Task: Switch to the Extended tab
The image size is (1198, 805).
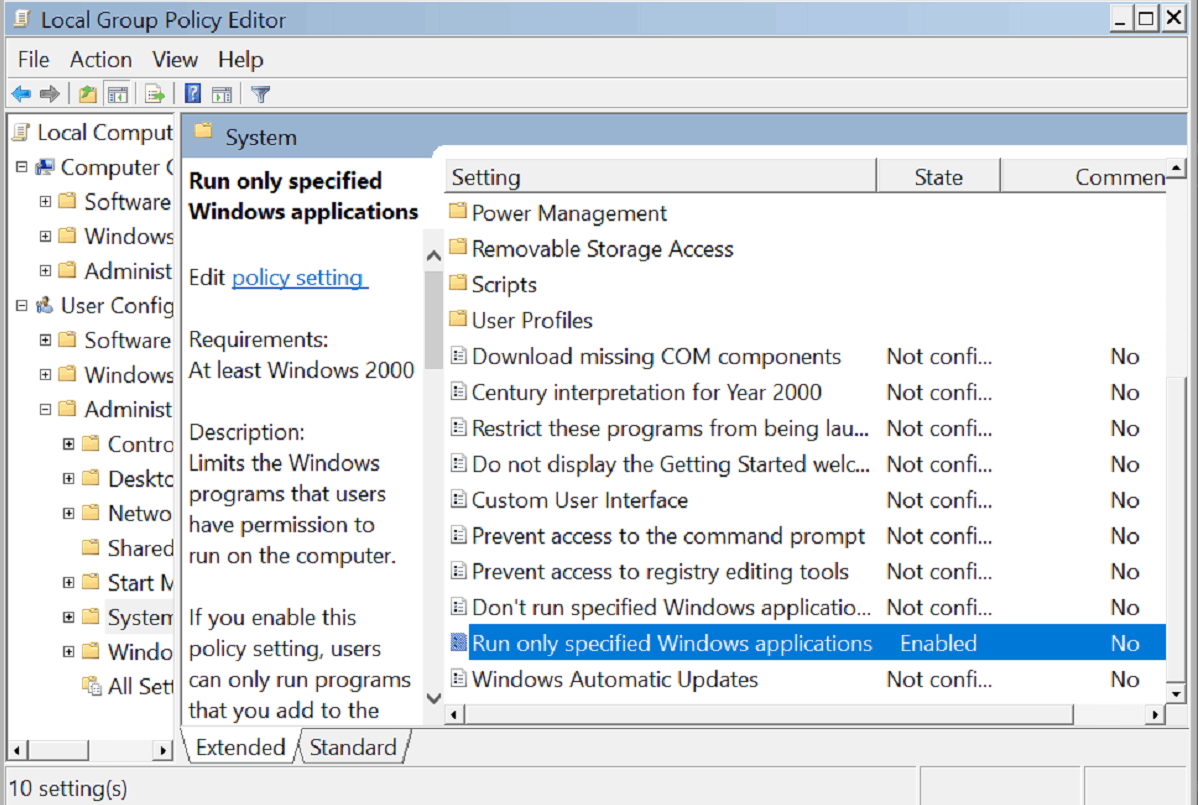Action: (241, 747)
